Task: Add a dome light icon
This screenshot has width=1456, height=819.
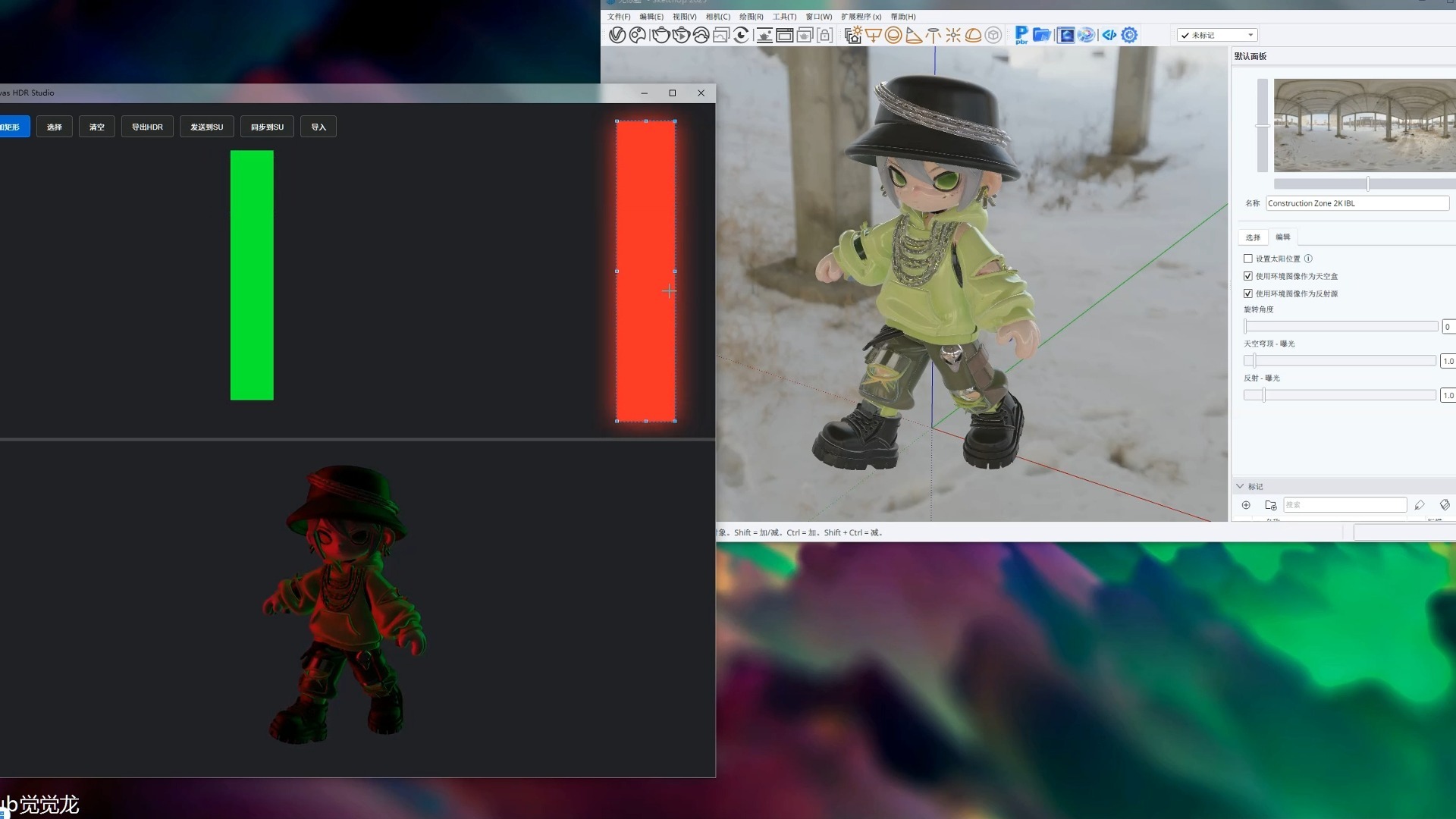Action: (973, 35)
